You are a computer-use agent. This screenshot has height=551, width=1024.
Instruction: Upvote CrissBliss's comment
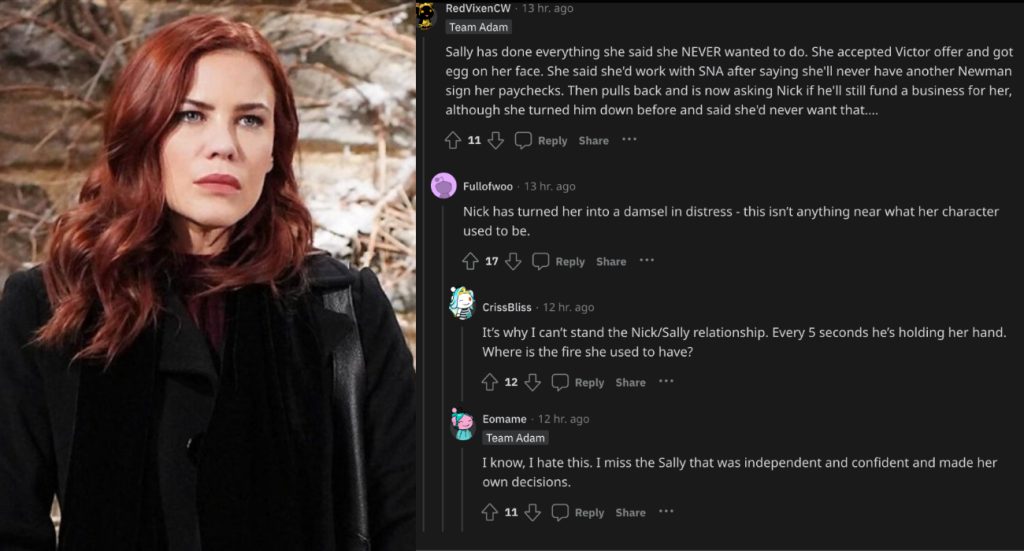(490, 382)
